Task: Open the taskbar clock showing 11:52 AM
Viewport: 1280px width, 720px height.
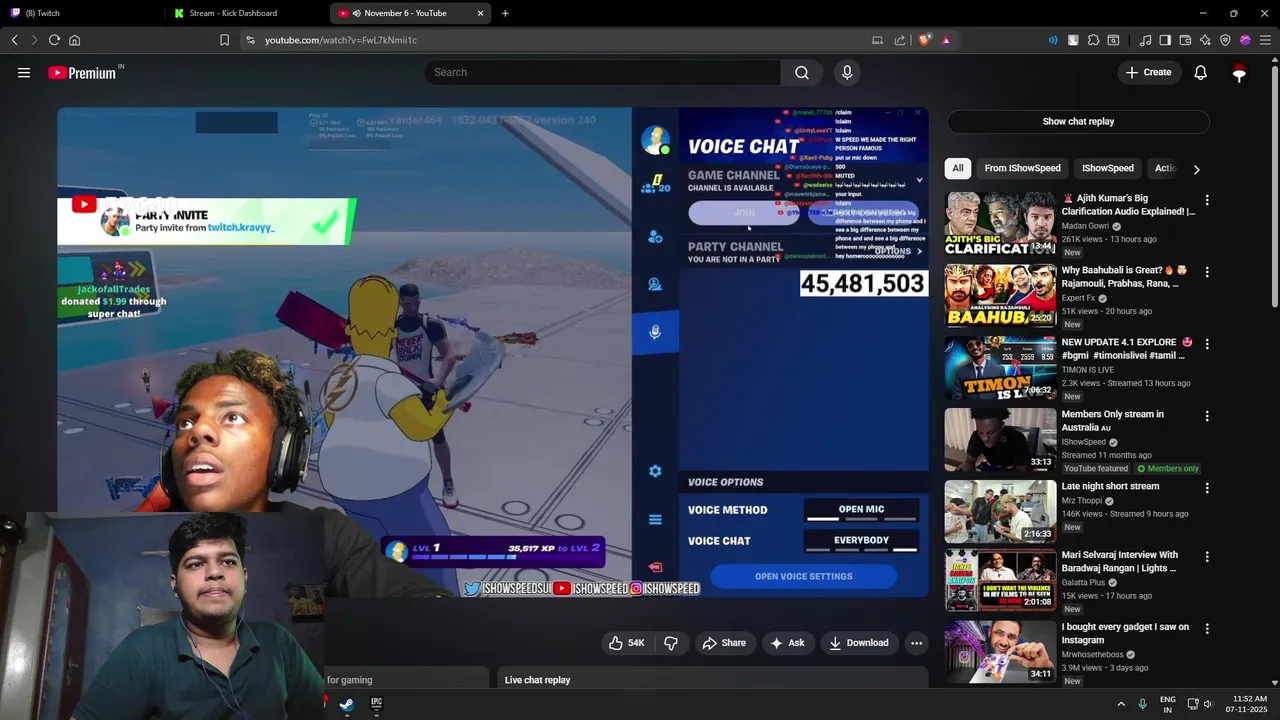Action: (1246, 704)
